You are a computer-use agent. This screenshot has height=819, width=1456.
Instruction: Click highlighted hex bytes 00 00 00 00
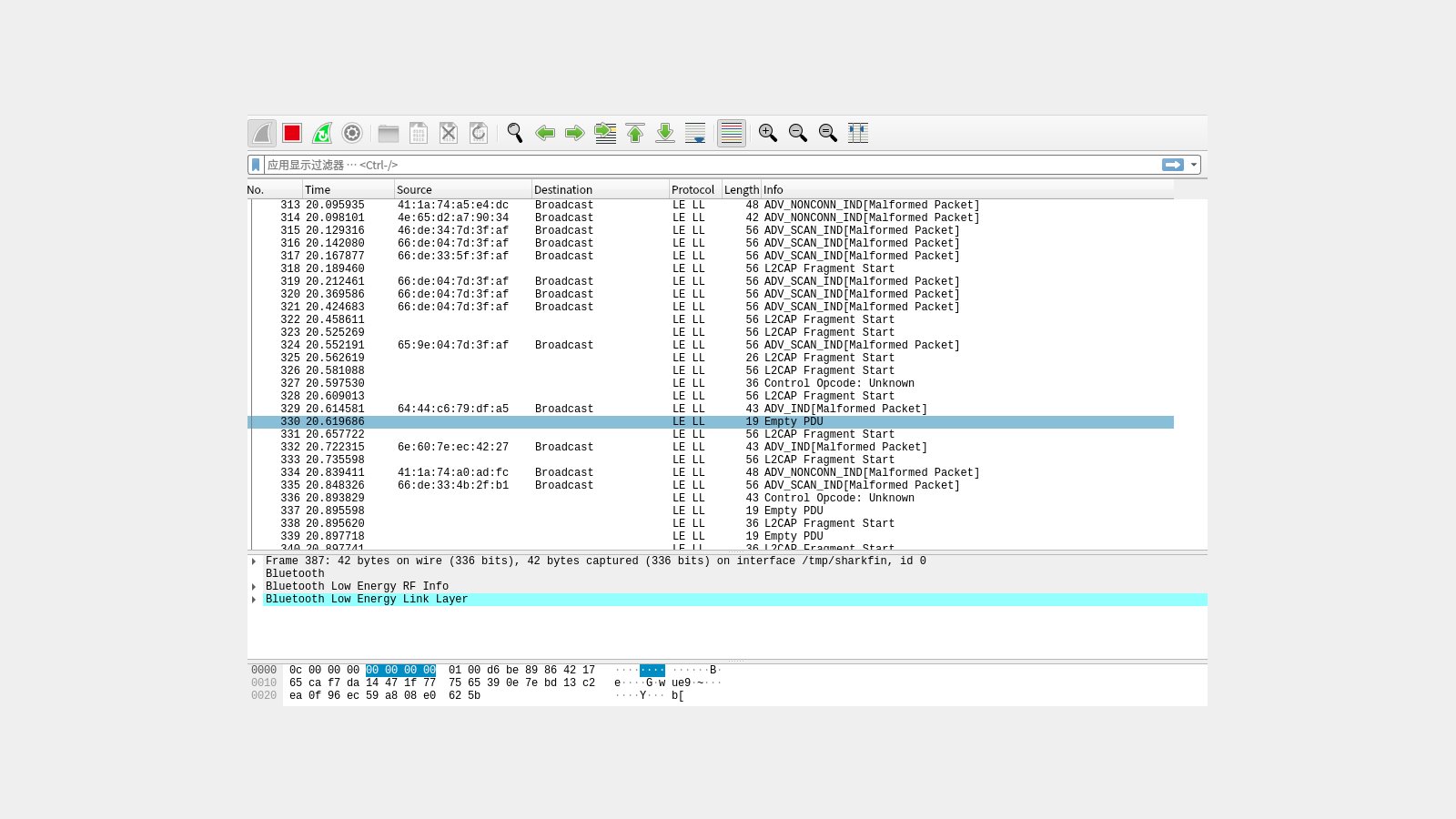point(400,671)
